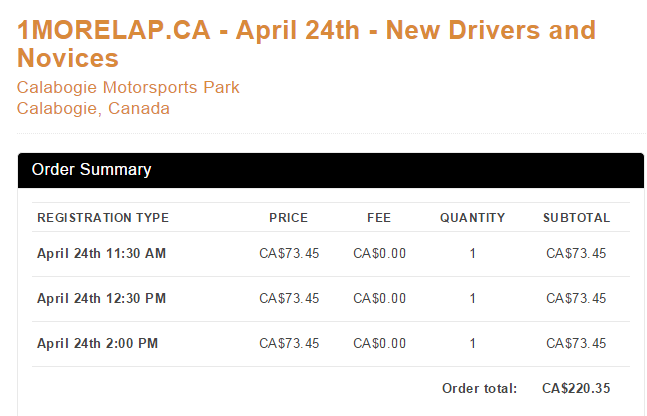Select the 12:30 PM row fee amount
647x416 pixels.
[380, 298]
